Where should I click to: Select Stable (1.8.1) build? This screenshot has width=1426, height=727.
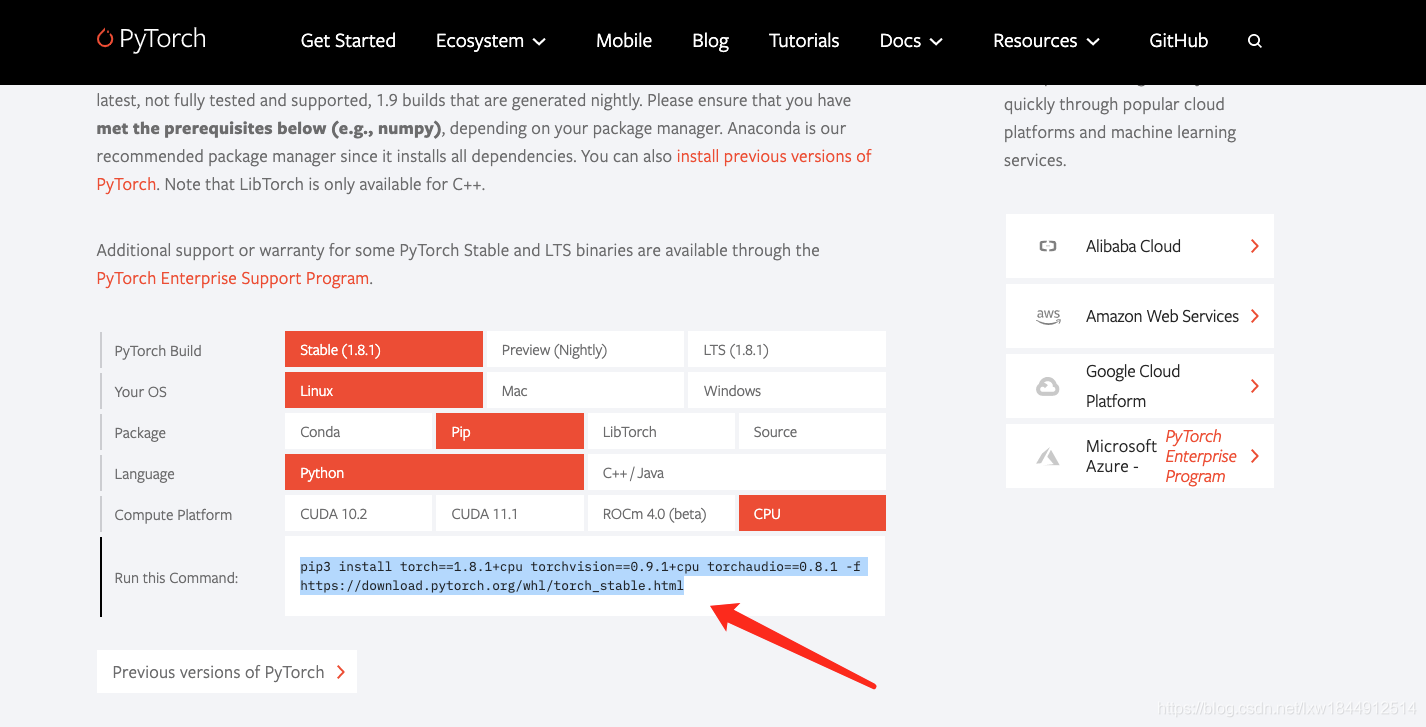(x=384, y=350)
